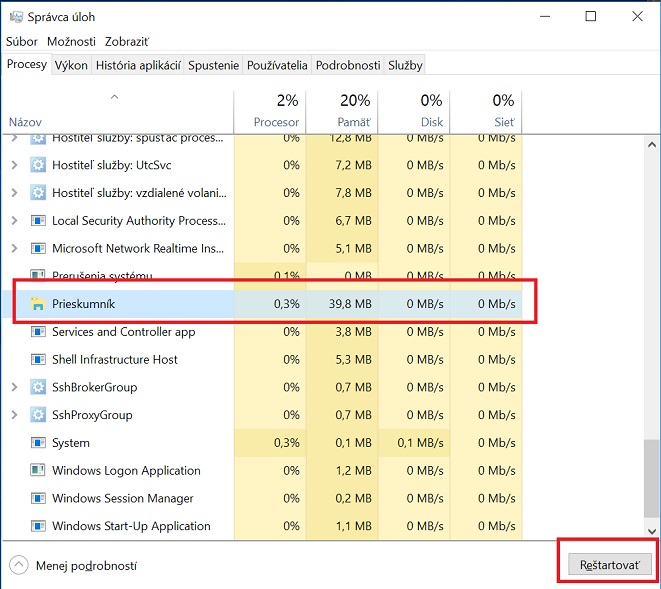Click the 5,3 MB memory value
The image size is (661, 589).
(x=353, y=360)
